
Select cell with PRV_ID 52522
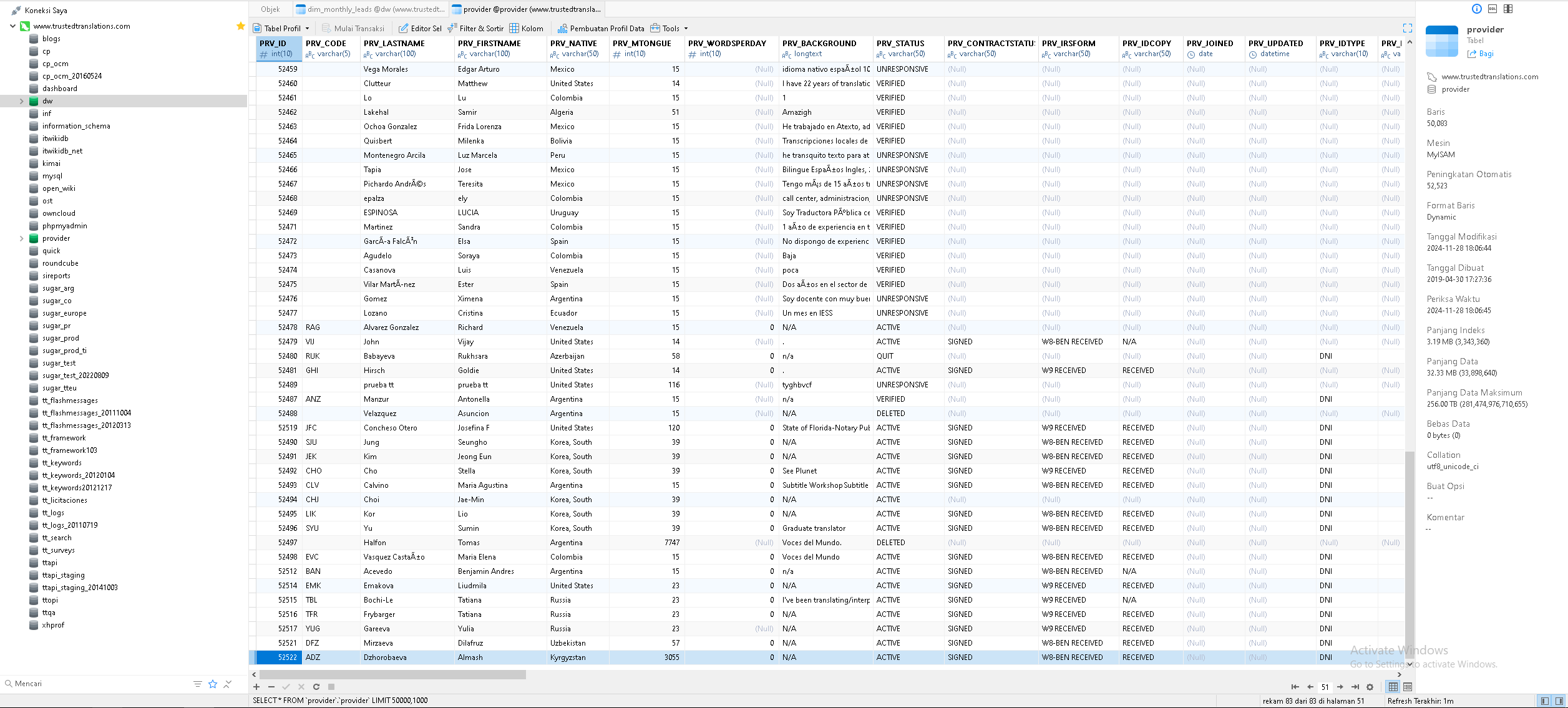pos(280,657)
